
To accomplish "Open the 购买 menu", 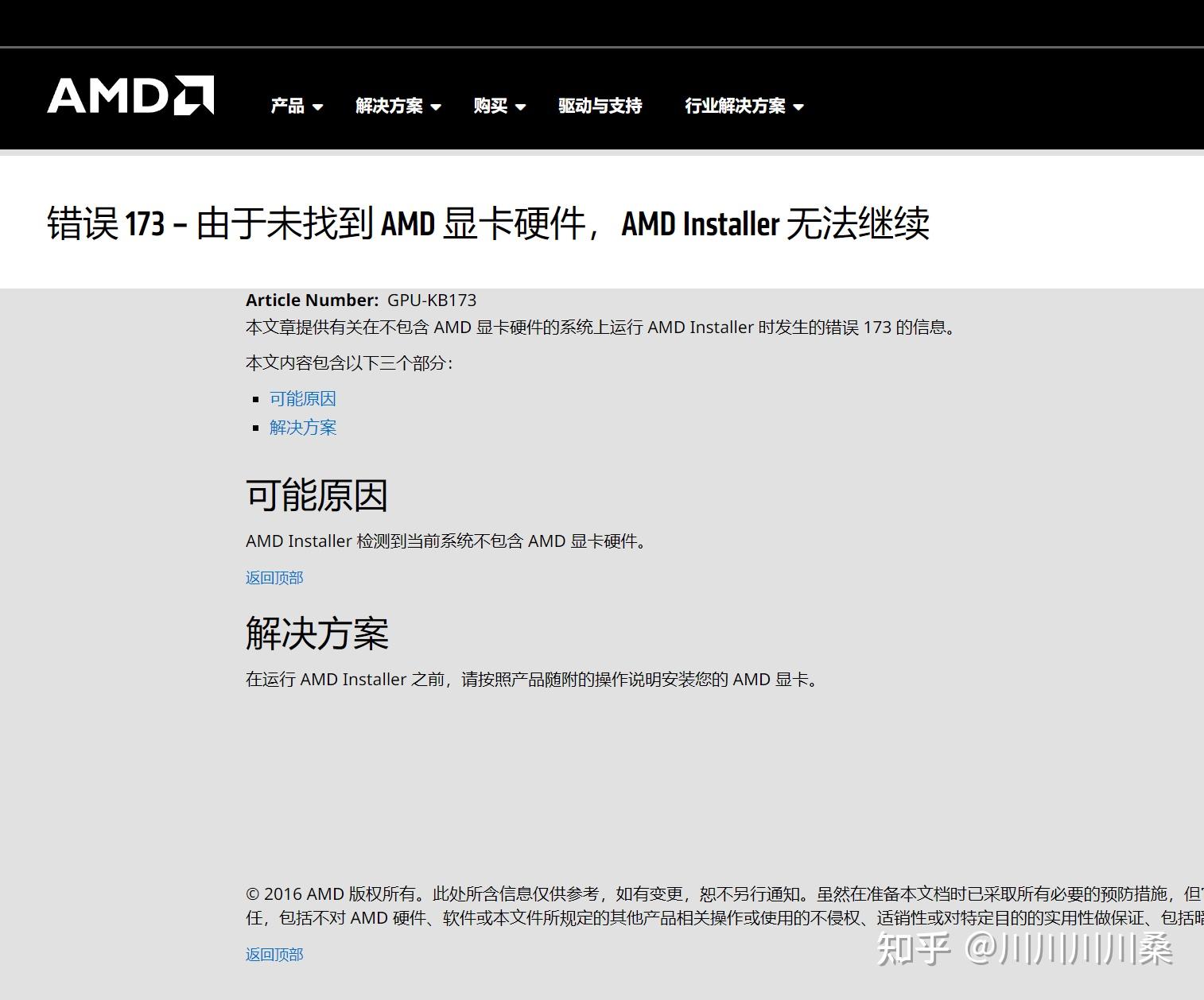I will (490, 105).
